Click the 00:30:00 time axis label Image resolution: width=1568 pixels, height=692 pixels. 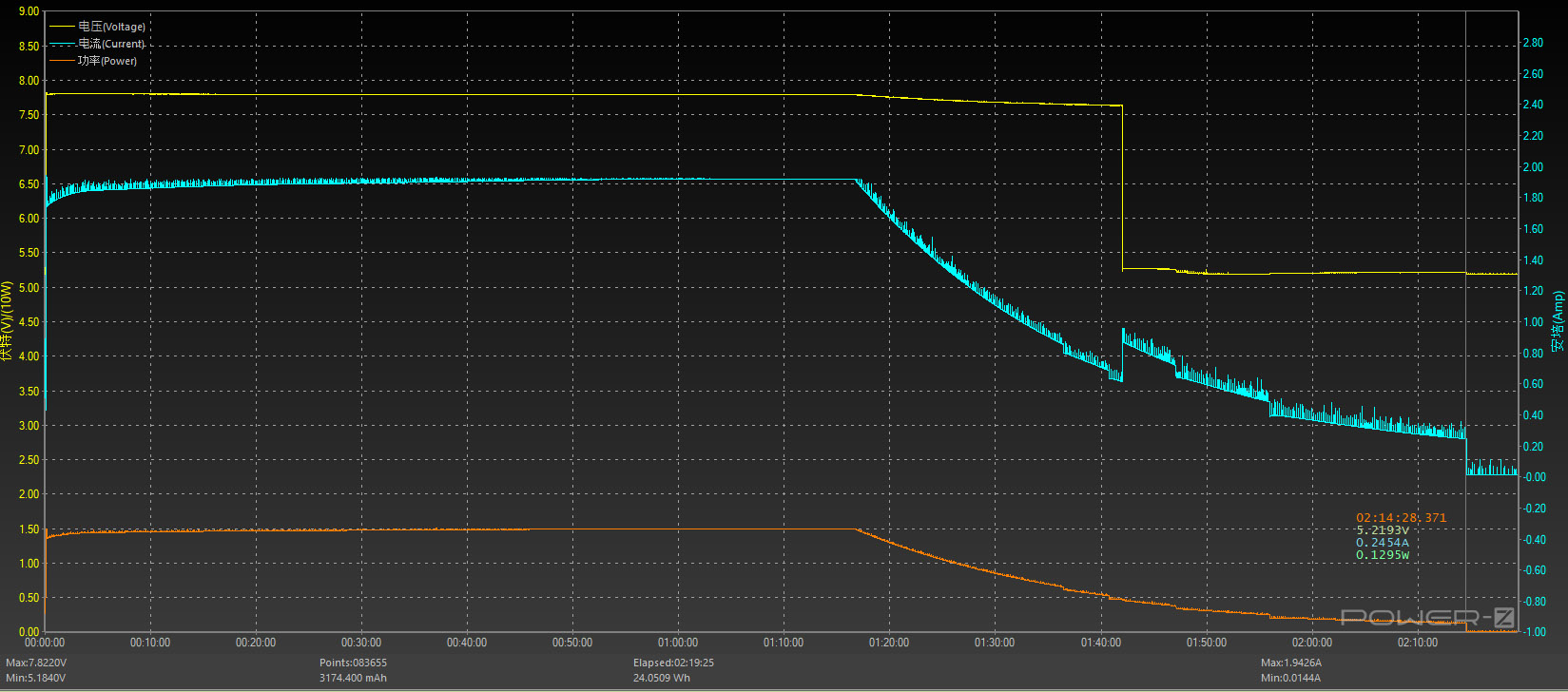point(361,643)
